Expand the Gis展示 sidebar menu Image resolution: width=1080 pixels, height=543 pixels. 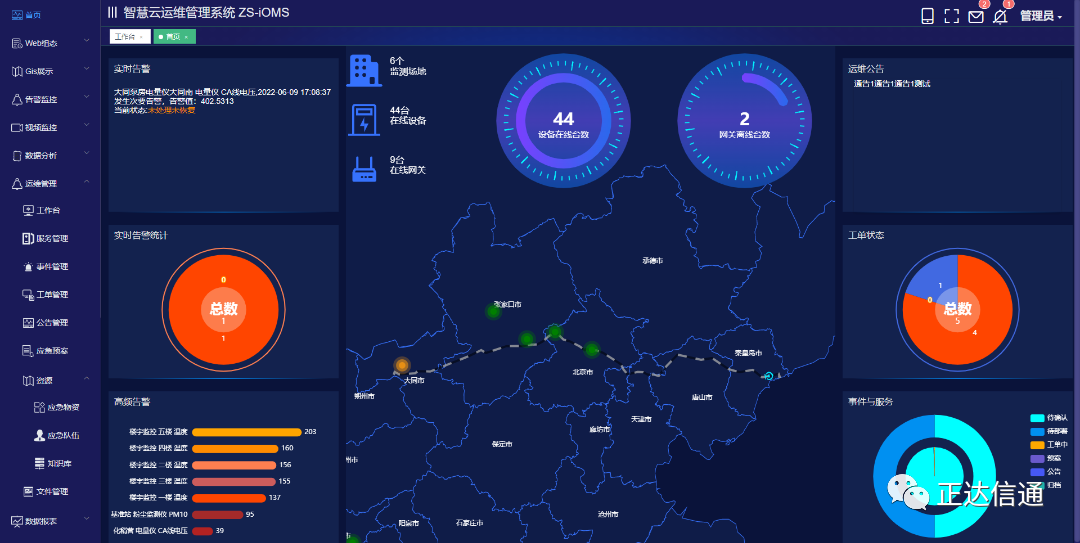click(x=50, y=71)
